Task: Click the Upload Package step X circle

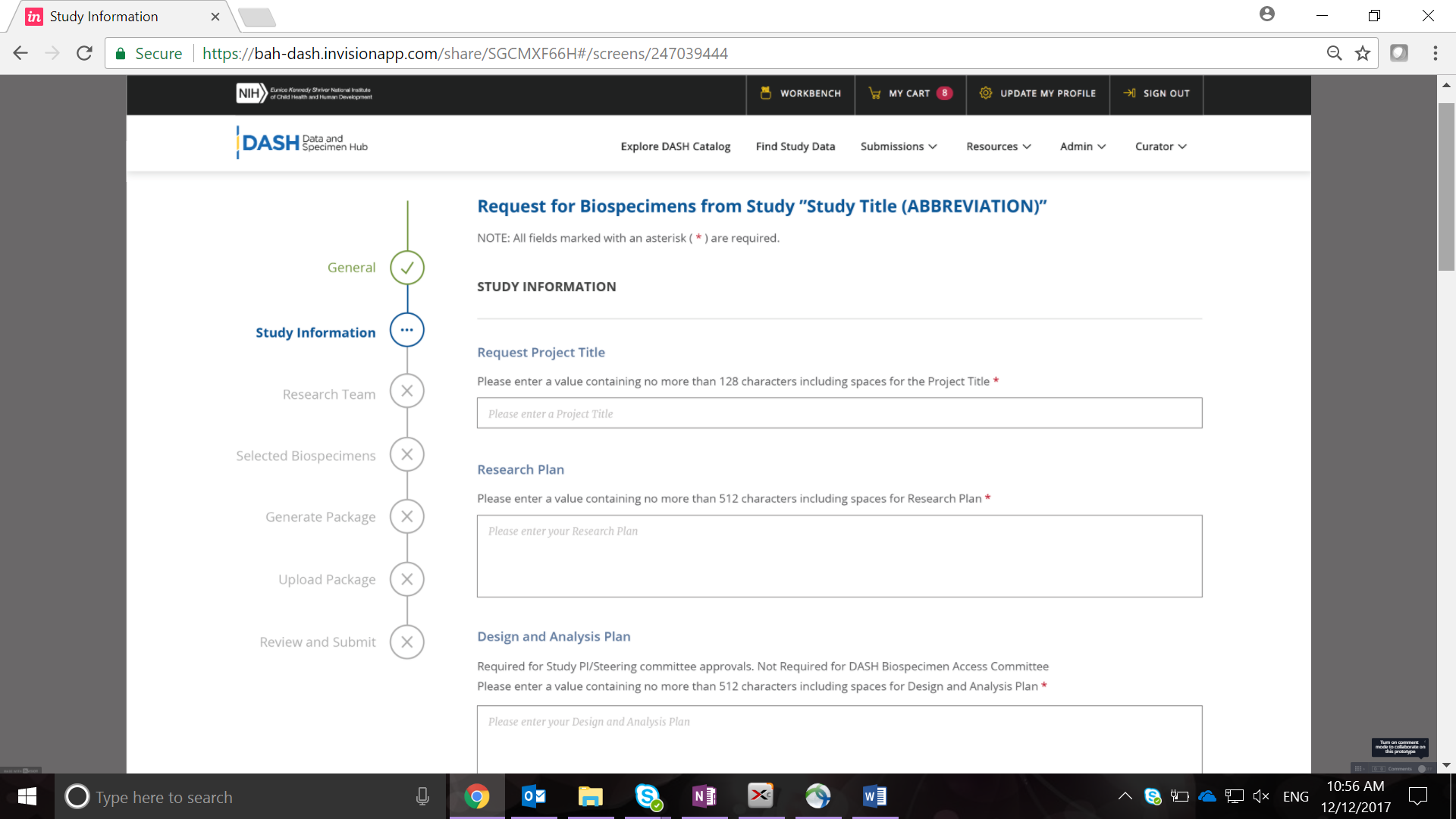Action: pos(407,579)
